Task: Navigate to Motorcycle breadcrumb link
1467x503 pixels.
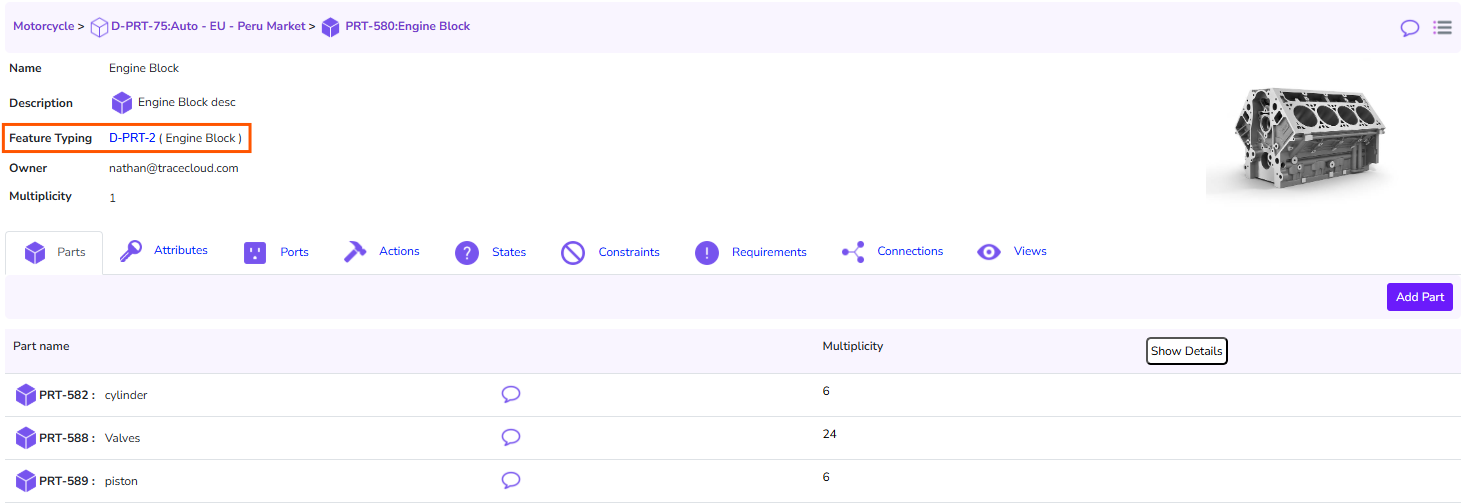Action: coord(44,26)
